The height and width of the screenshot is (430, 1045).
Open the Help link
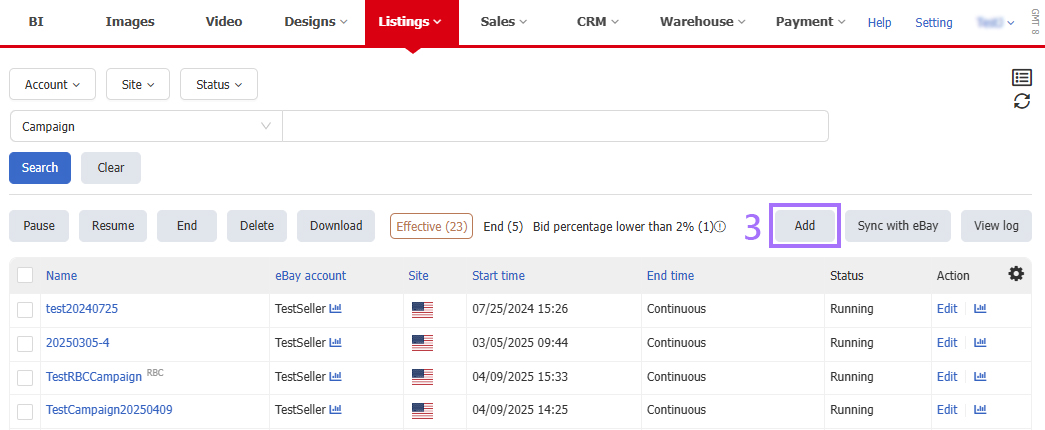879,23
